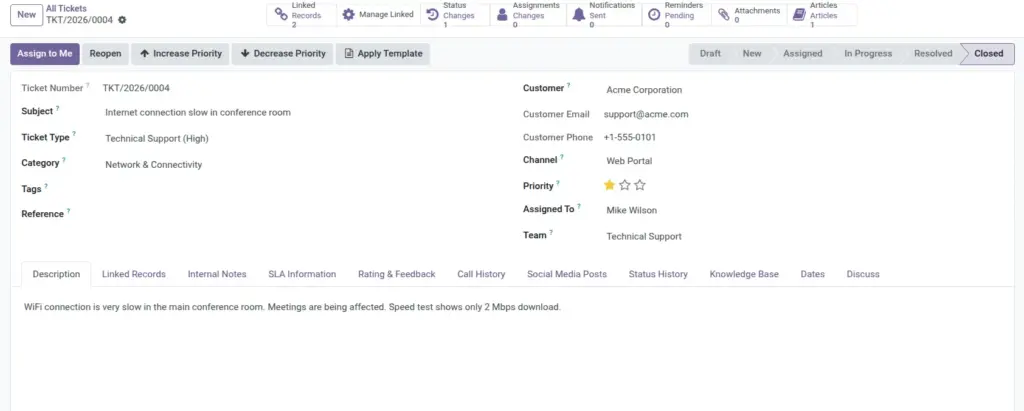Set status to Draft
The image size is (1024, 411).
click(x=710, y=54)
